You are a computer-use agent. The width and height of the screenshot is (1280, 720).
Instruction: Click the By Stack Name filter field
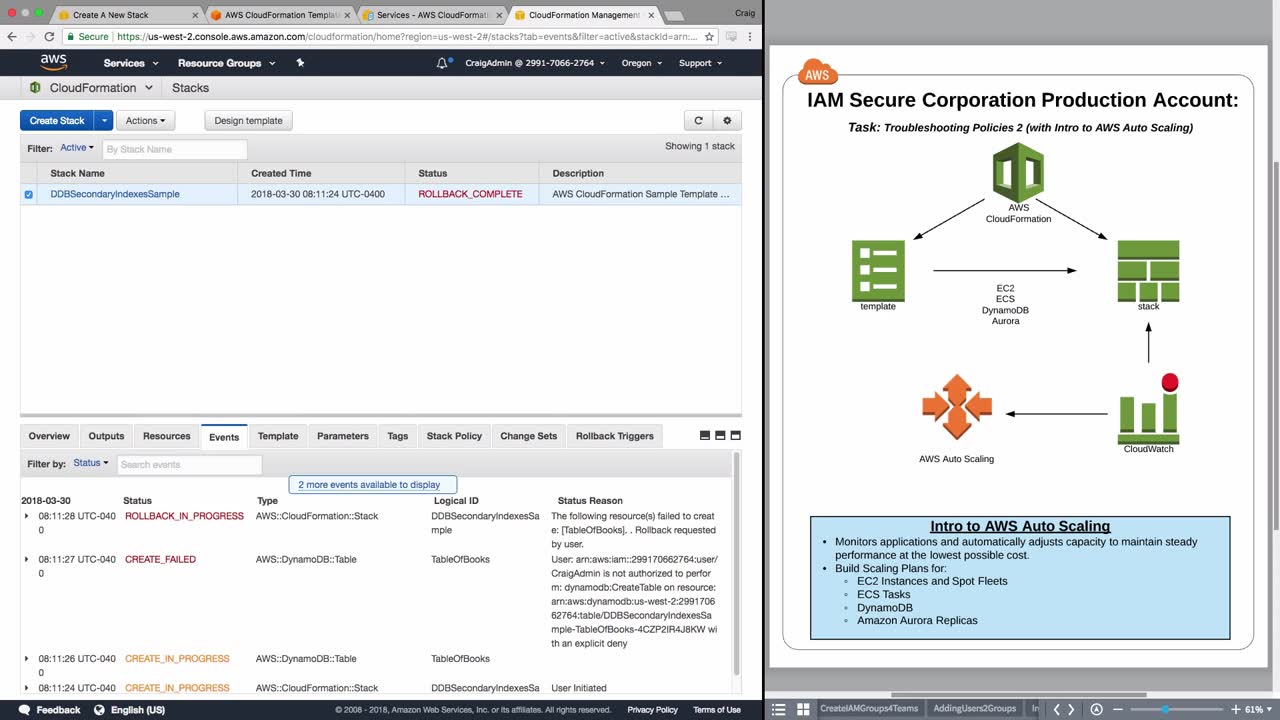(x=174, y=149)
